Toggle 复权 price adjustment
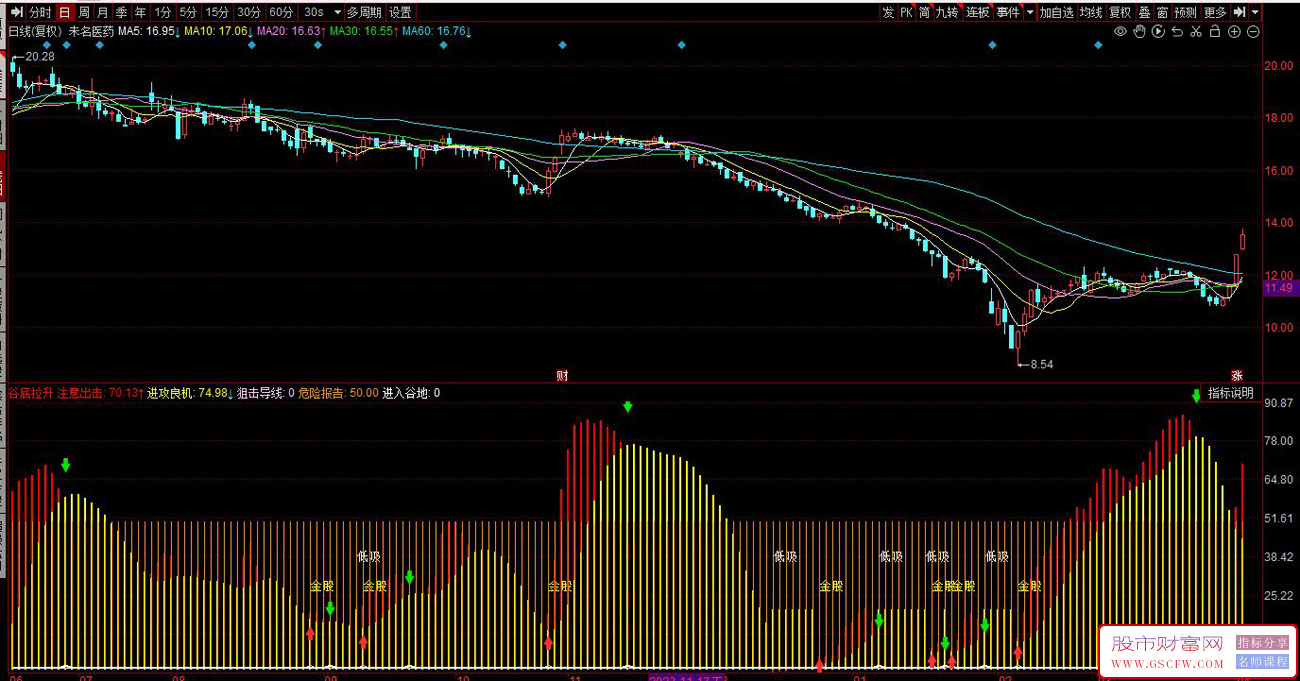This screenshot has width=1300, height=681. [1119, 13]
